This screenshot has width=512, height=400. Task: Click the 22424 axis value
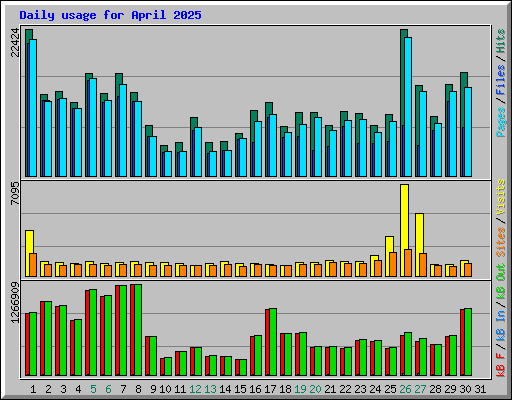[15, 43]
